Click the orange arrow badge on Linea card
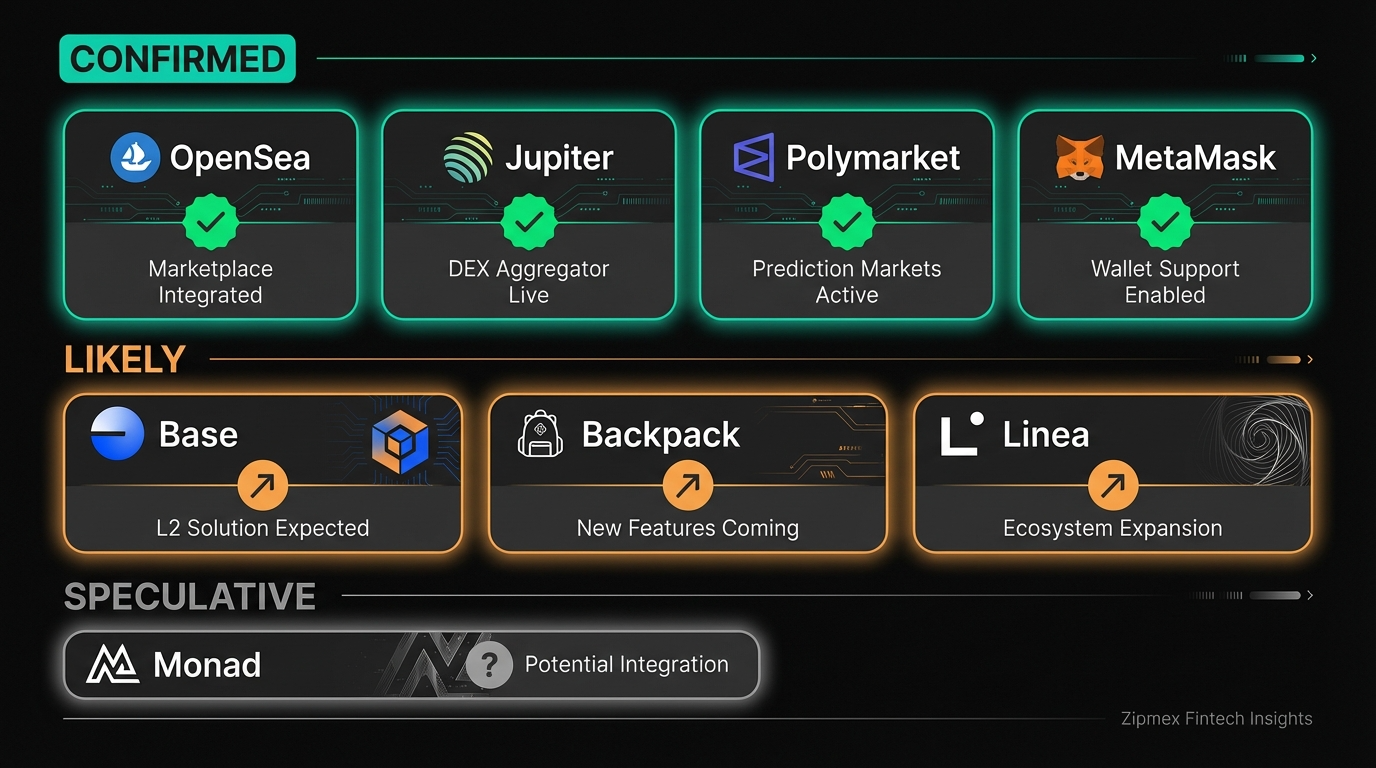 click(x=1113, y=486)
